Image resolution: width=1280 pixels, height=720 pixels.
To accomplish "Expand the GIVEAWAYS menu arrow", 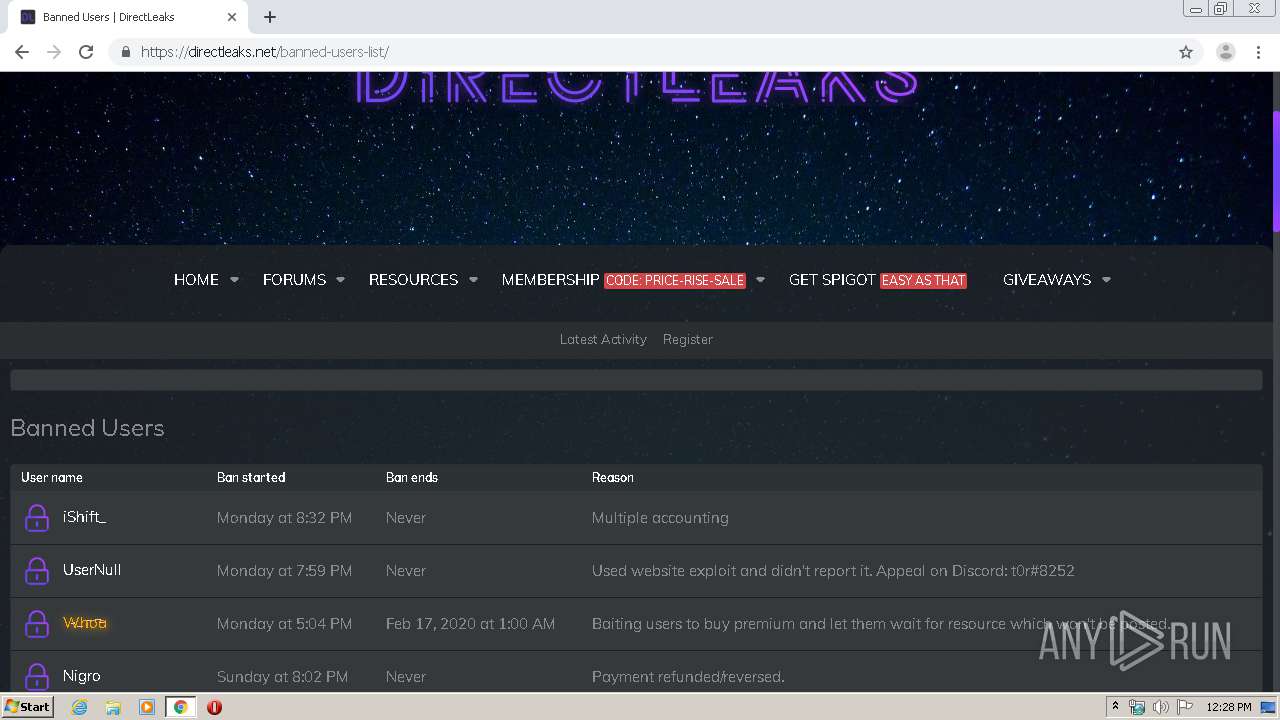I will click(x=1106, y=280).
